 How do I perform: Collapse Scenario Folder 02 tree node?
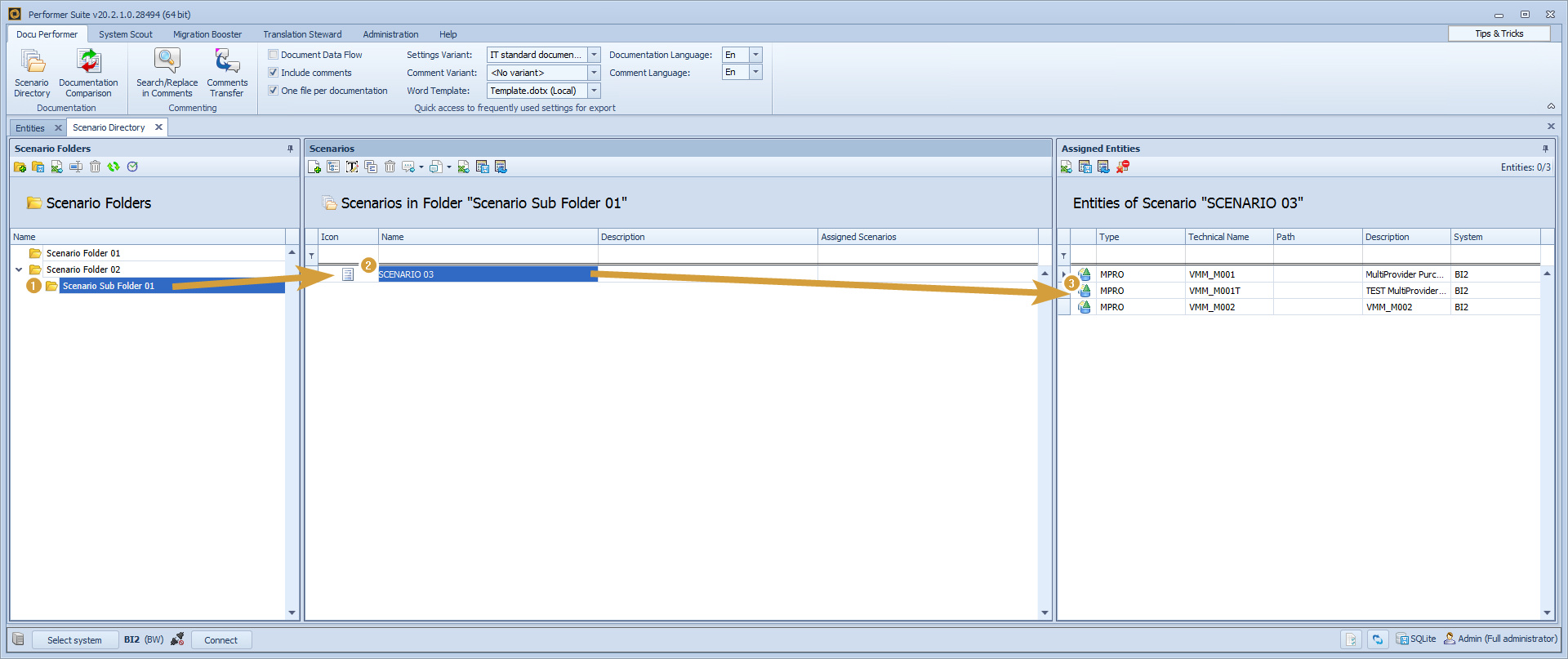point(19,269)
